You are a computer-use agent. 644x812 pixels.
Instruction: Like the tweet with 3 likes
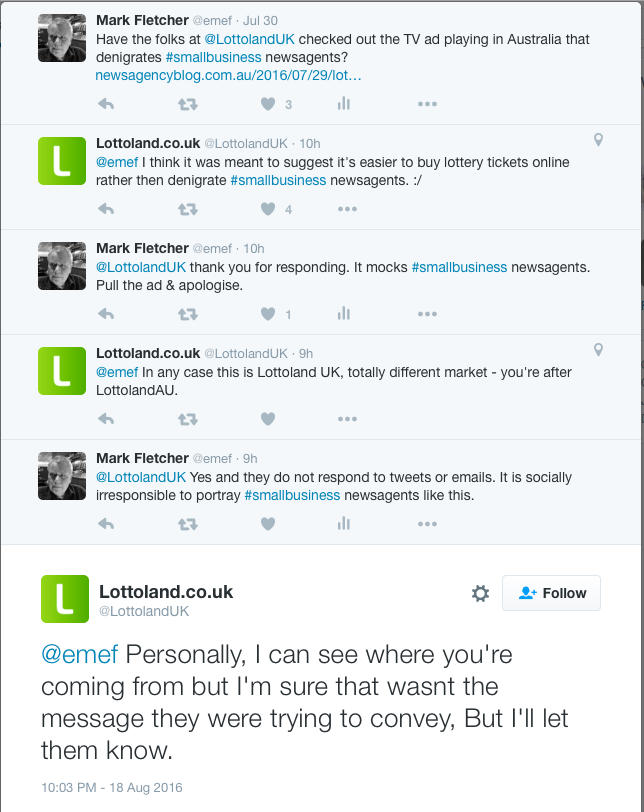[267, 104]
